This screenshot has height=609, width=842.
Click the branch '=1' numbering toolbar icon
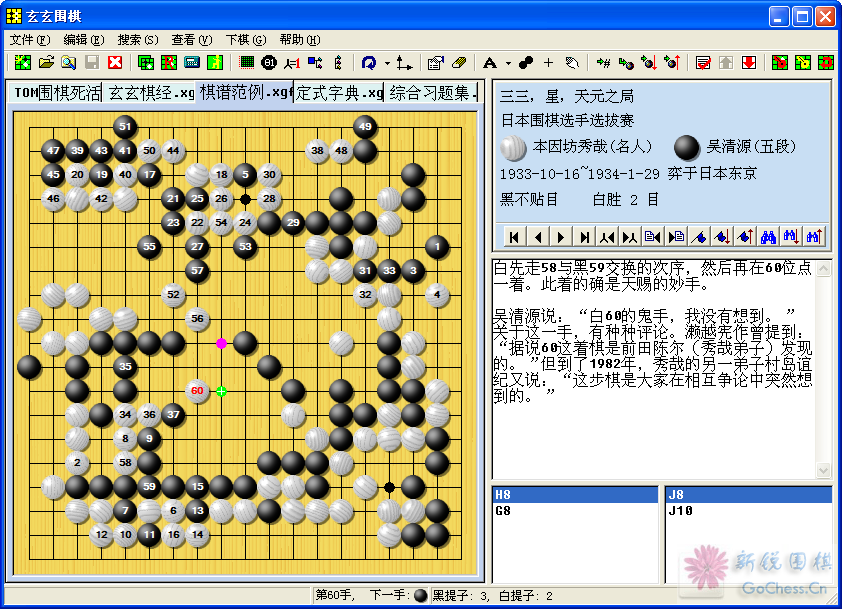[x=292, y=62]
